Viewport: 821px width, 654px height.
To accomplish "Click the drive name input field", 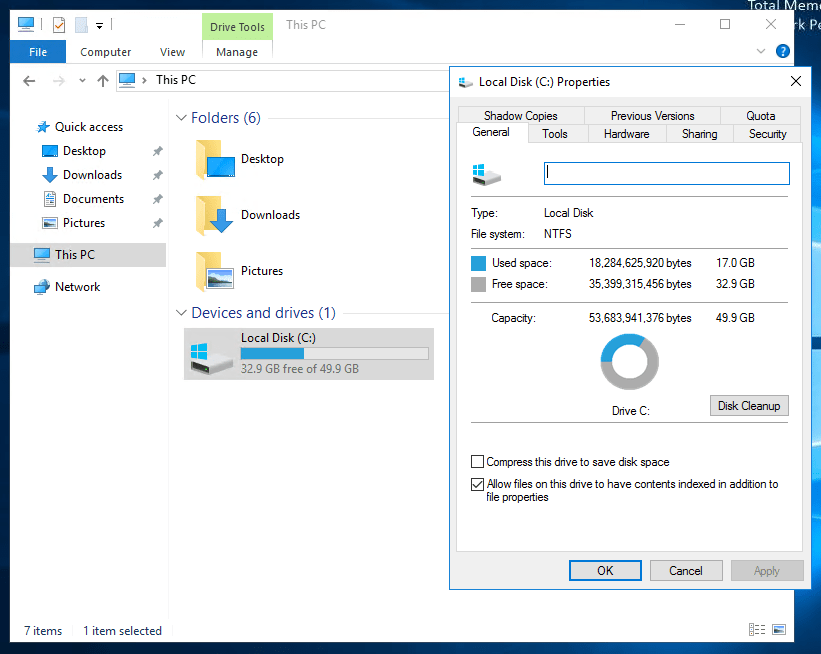I will click(x=666, y=173).
